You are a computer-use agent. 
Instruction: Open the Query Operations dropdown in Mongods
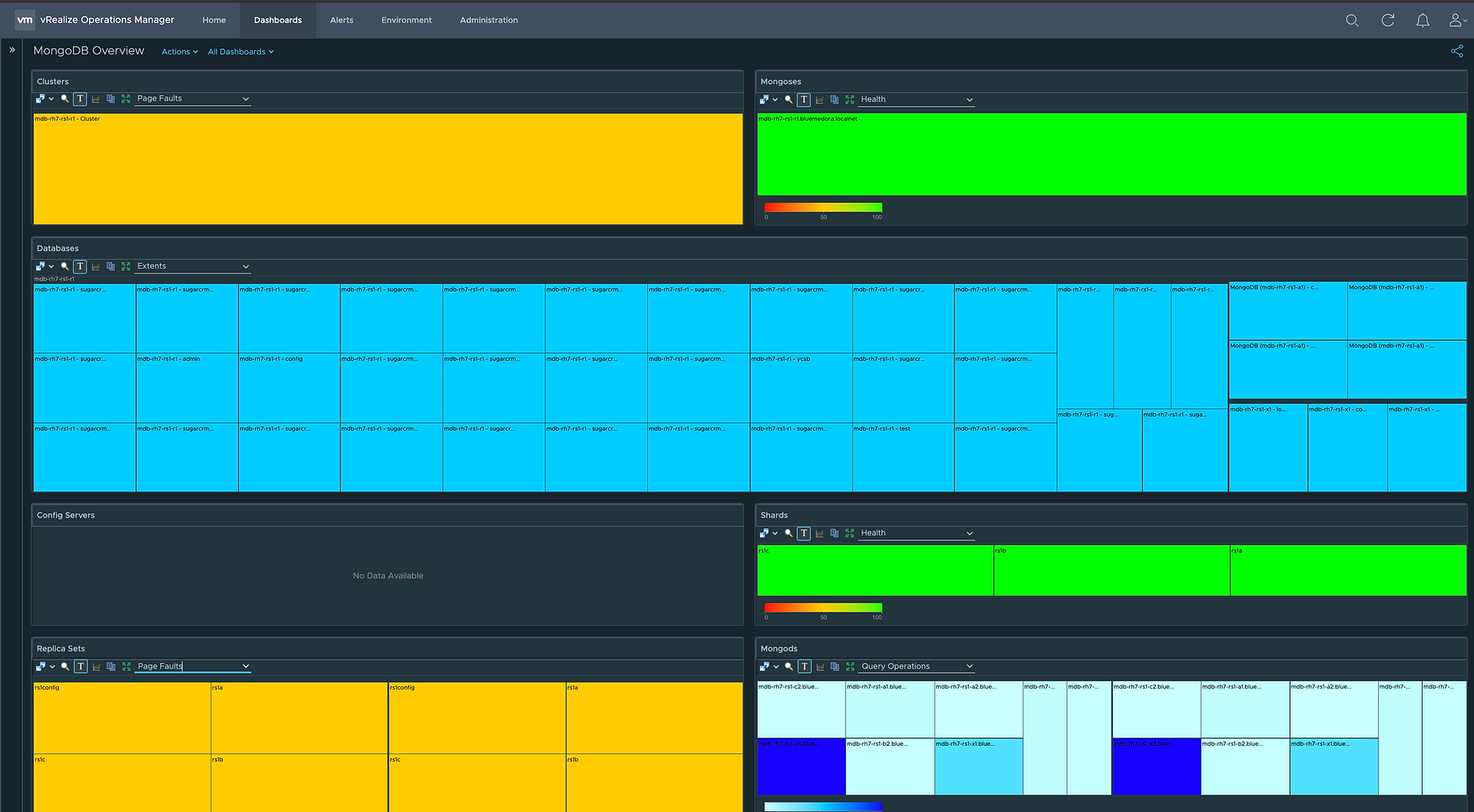917,667
